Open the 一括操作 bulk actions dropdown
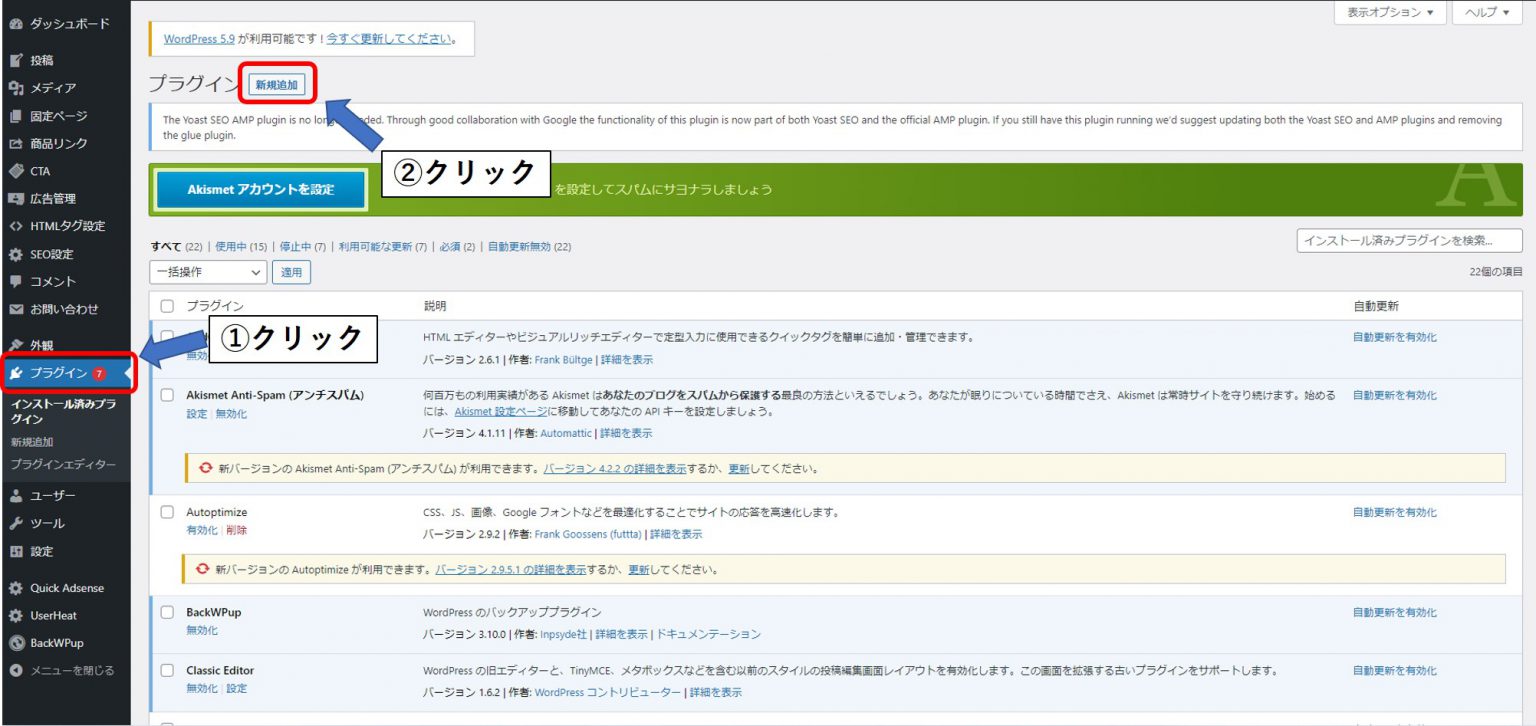 pyautogui.click(x=206, y=271)
